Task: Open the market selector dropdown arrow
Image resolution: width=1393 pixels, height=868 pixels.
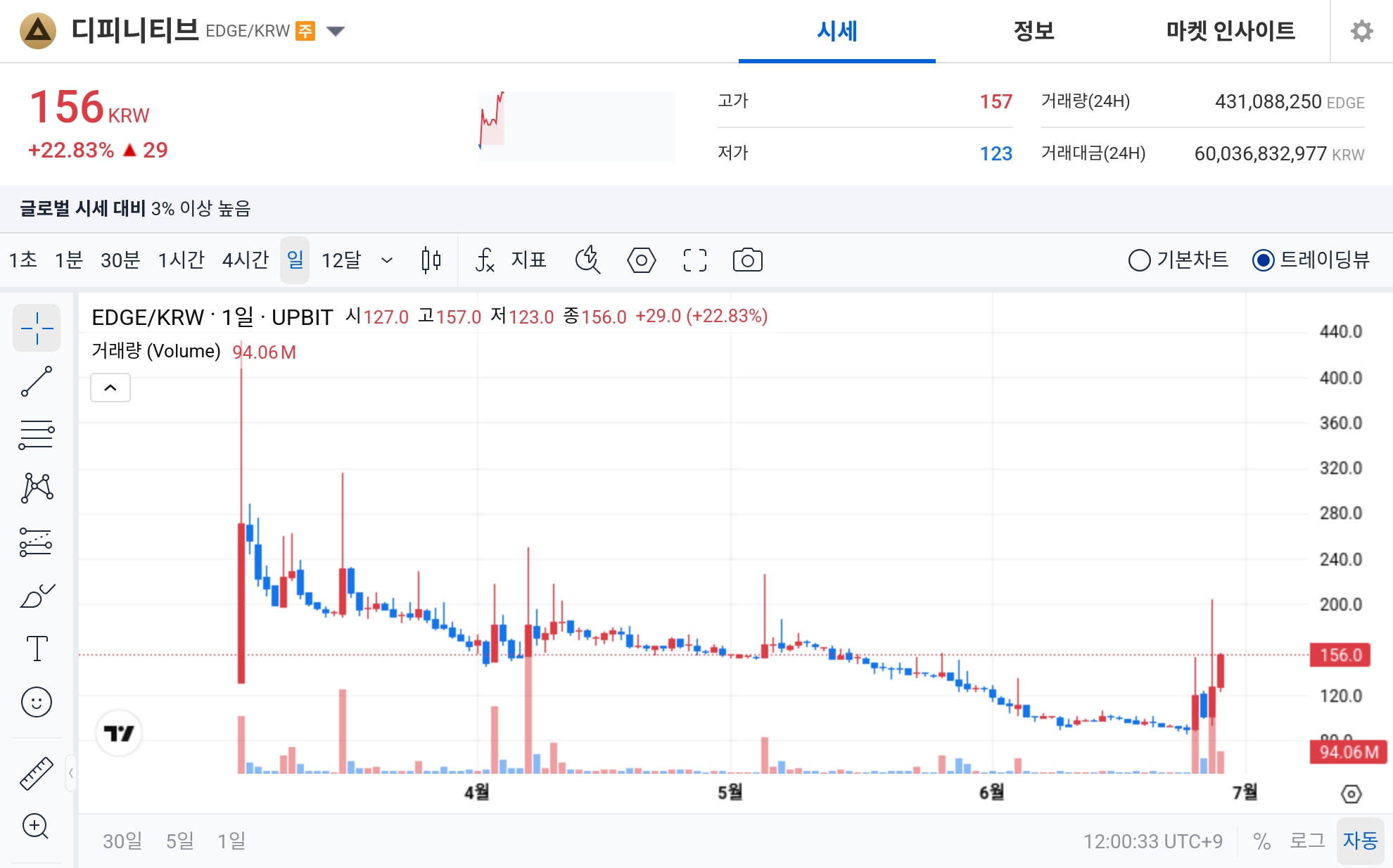Action: click(x=336, y=31)
